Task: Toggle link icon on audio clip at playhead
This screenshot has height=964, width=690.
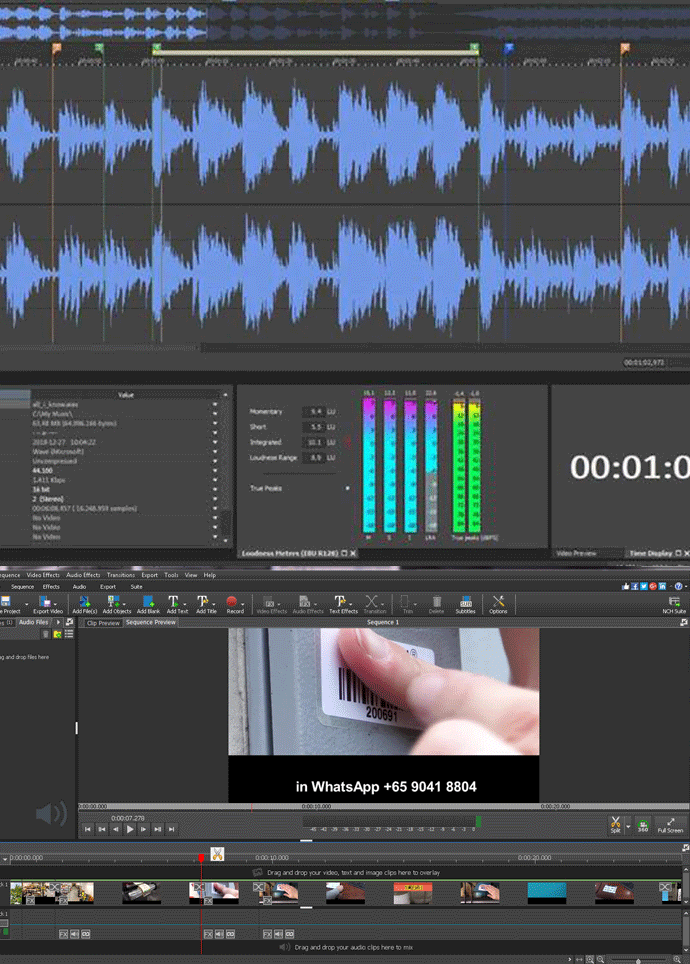Action: (230, 934)
